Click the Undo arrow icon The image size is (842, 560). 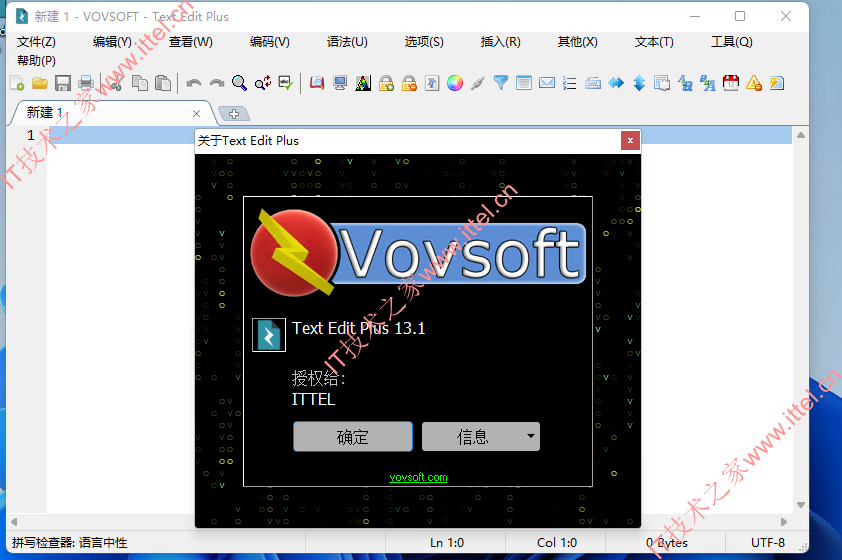(193, 83)
